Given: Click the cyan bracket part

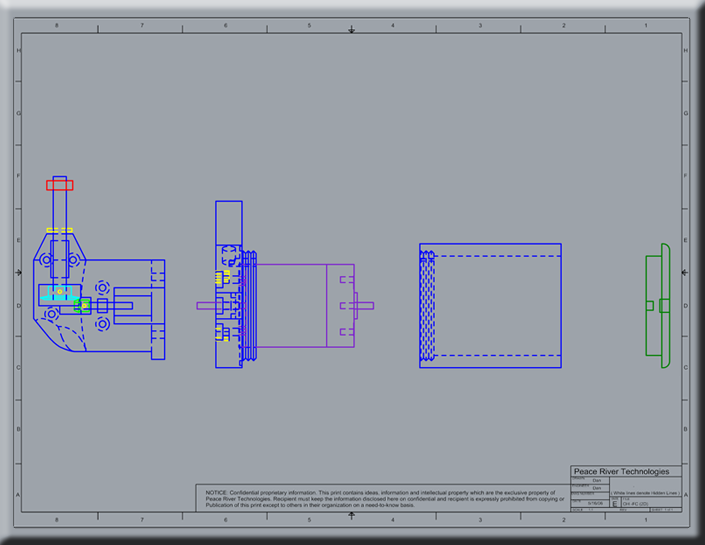Looking at the screenshot, I should pyautogui.click(x=59, y=293).
